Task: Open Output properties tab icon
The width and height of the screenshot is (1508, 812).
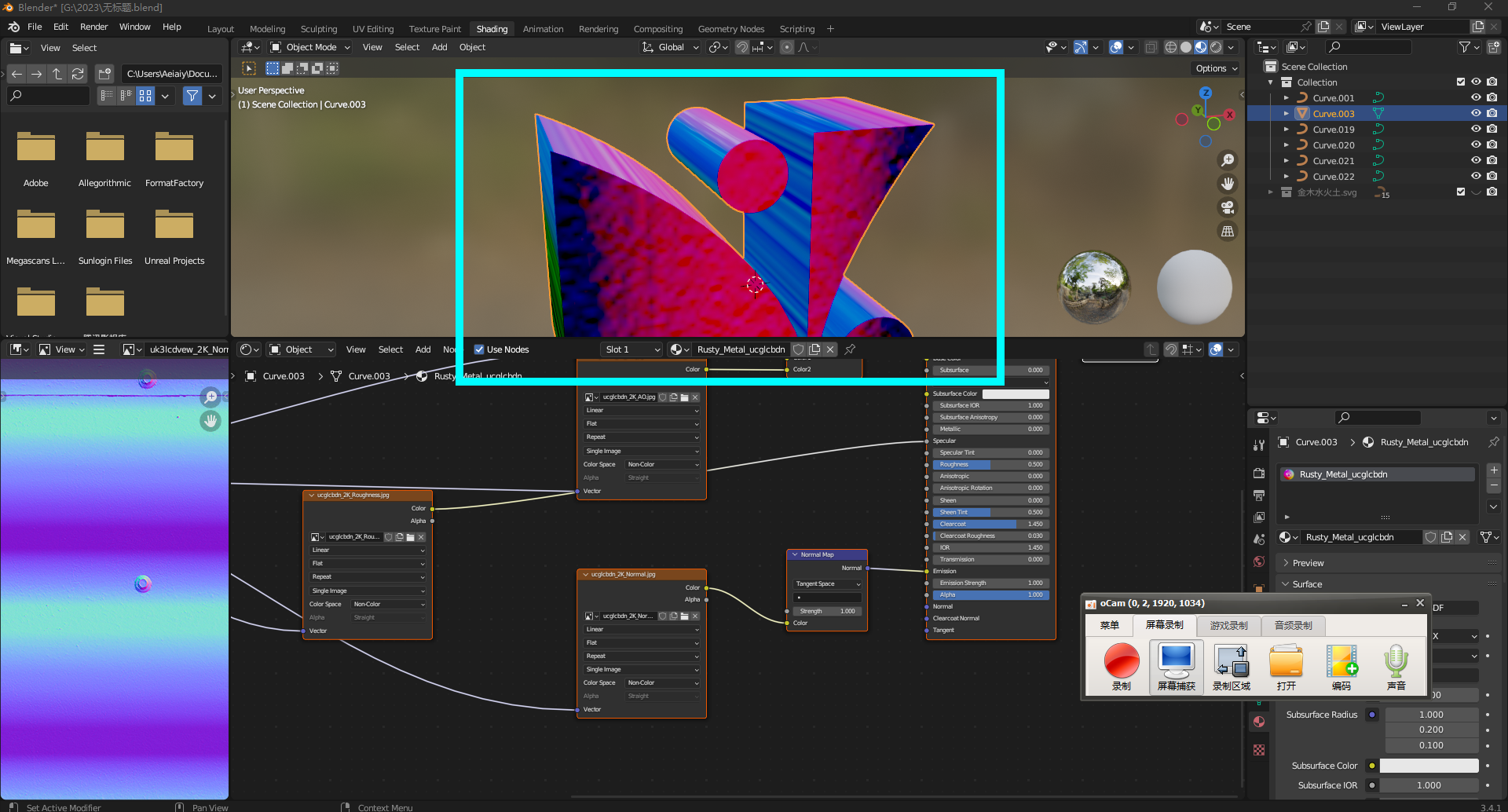Action: (x=1259, y=496)
